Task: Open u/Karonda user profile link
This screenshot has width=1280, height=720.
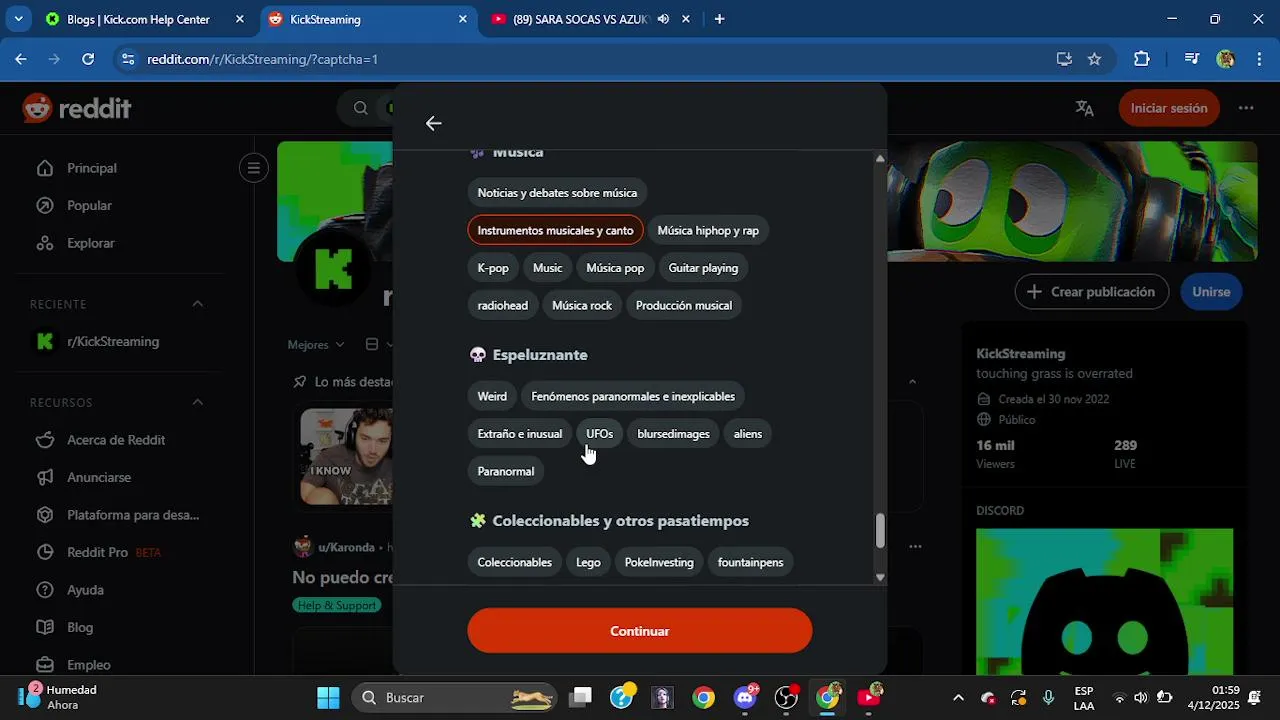Action: tap(346, 547)
